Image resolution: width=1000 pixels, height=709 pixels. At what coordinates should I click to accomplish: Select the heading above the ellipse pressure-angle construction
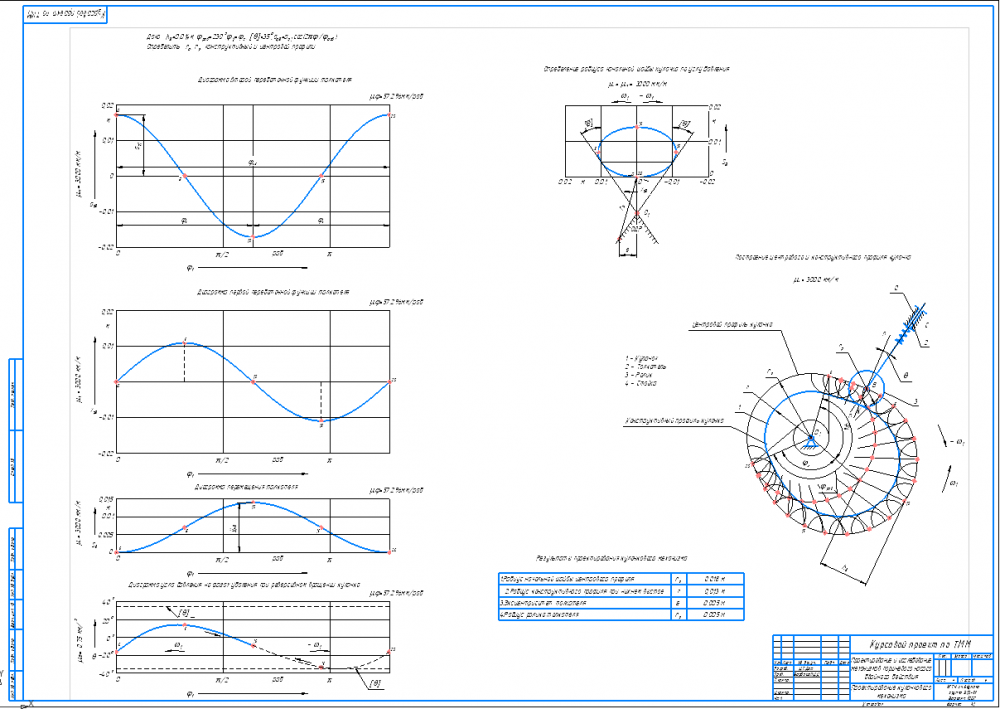[636, 68]
